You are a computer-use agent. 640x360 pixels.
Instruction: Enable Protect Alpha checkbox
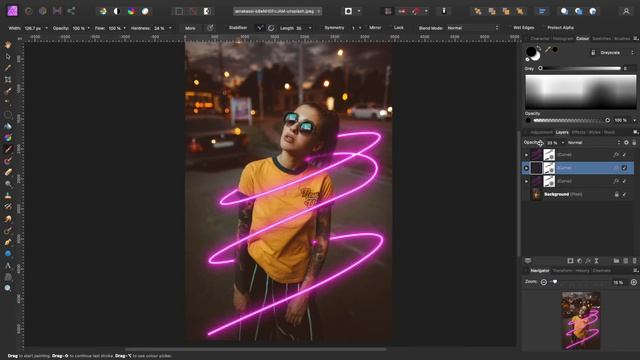560,28
